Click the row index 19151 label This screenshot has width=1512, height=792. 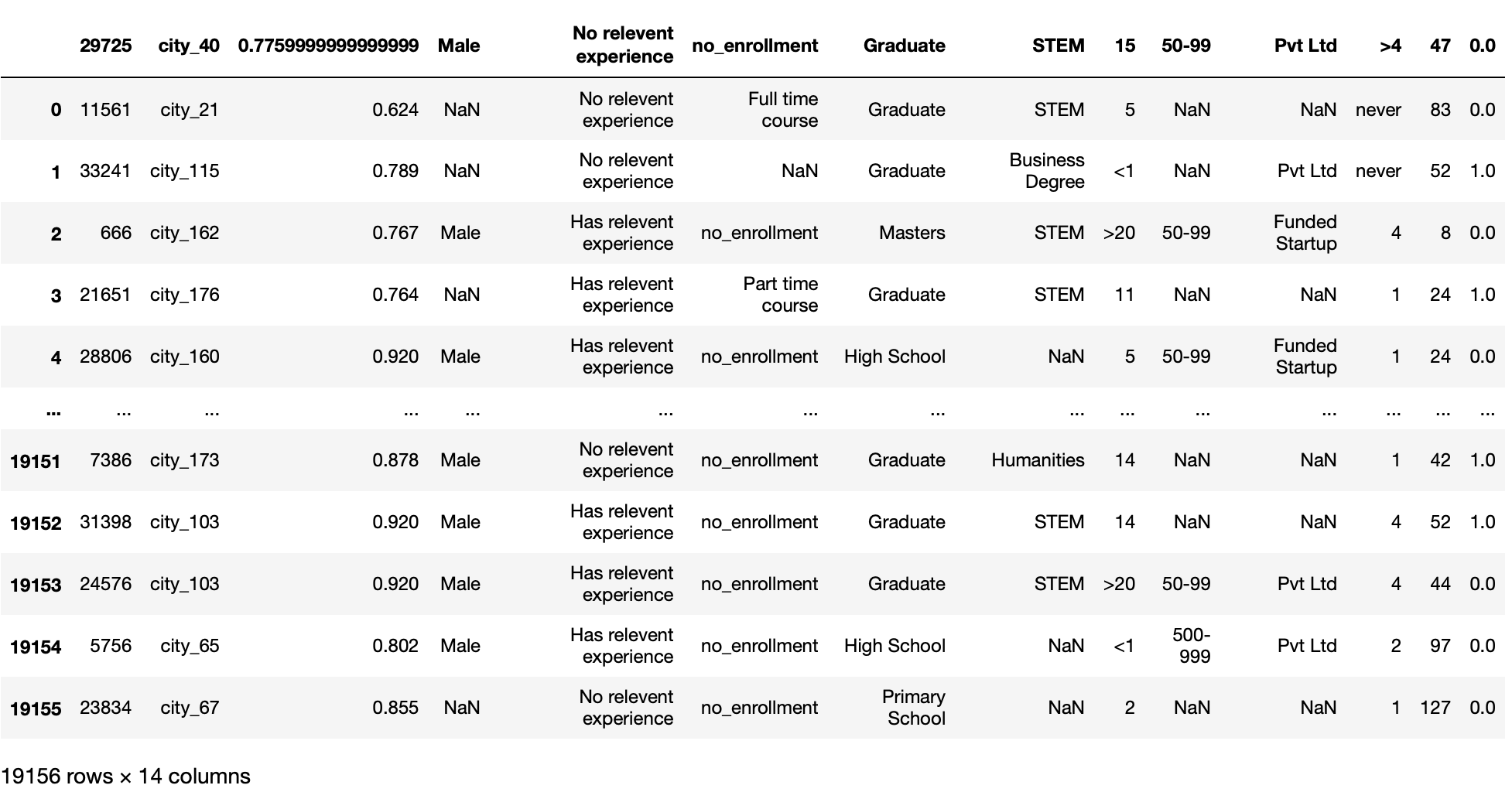tap(36, 462)
